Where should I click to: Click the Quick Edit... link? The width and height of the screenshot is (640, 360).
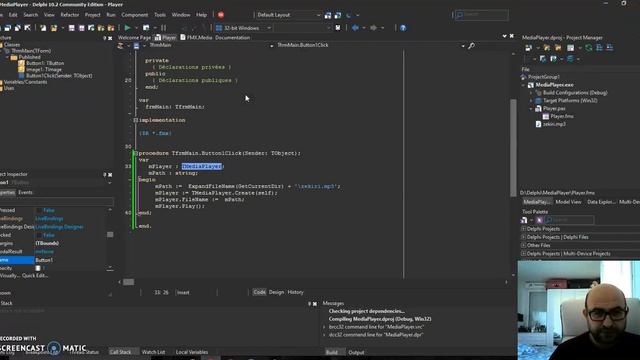pyautogui.click(x=35, y=276)
